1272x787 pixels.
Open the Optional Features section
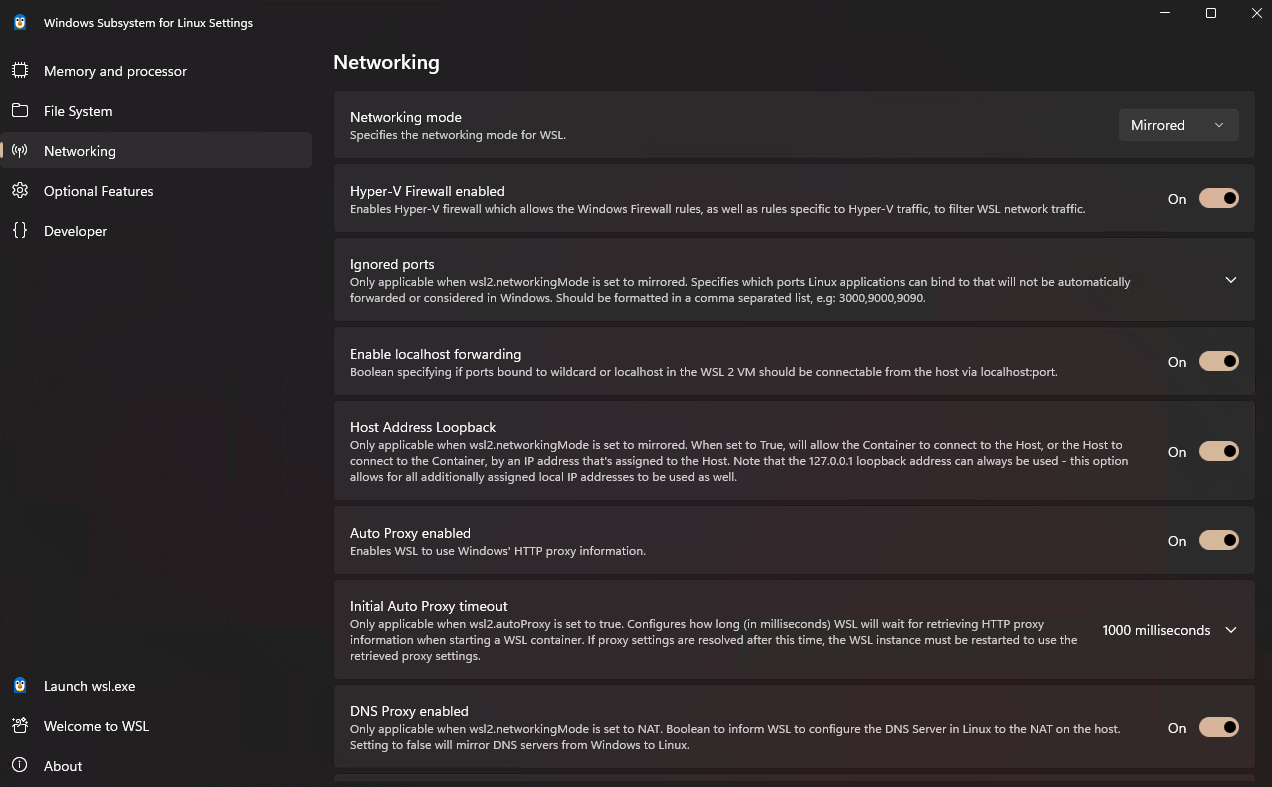pyautogui.click(x=156, y=191)
